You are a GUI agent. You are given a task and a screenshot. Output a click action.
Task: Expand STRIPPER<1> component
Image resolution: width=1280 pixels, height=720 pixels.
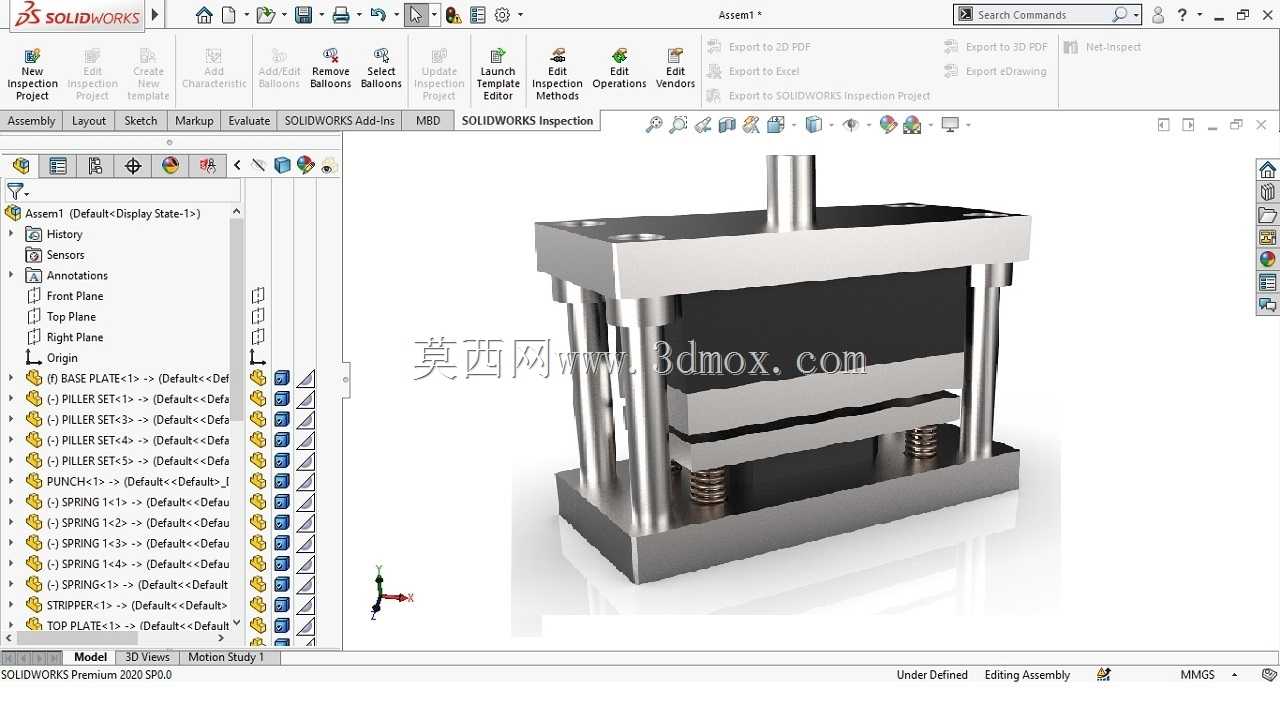coord(11,605)
